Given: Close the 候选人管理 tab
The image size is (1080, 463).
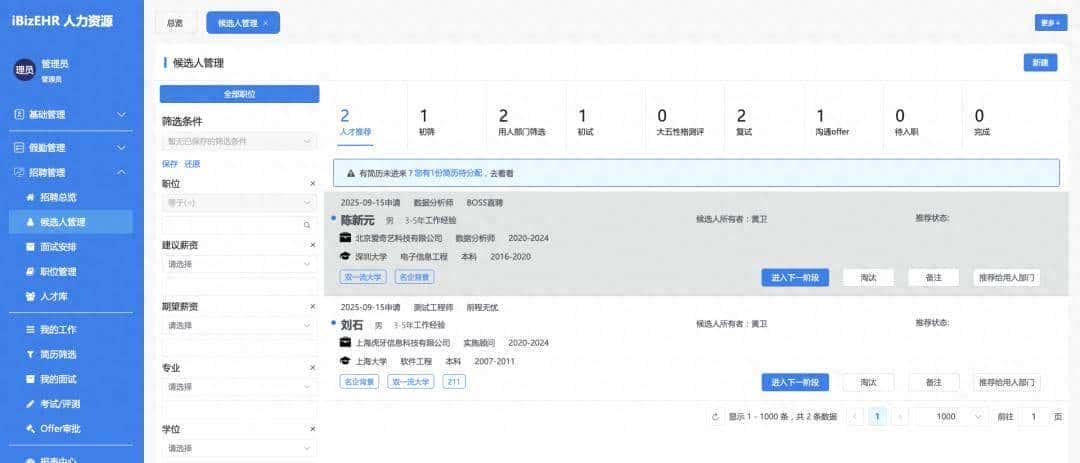Looking at the screenshot, I should pyautogui.click(x=265, y=23).
